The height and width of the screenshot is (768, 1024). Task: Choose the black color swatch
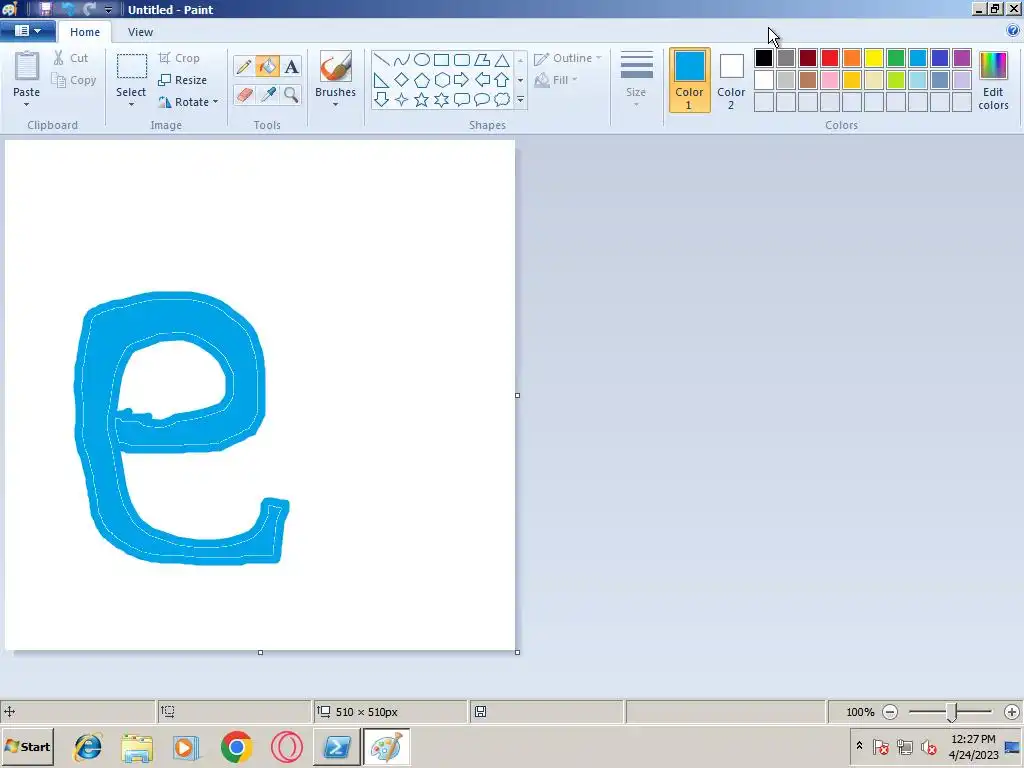click(x=764, y=58)
